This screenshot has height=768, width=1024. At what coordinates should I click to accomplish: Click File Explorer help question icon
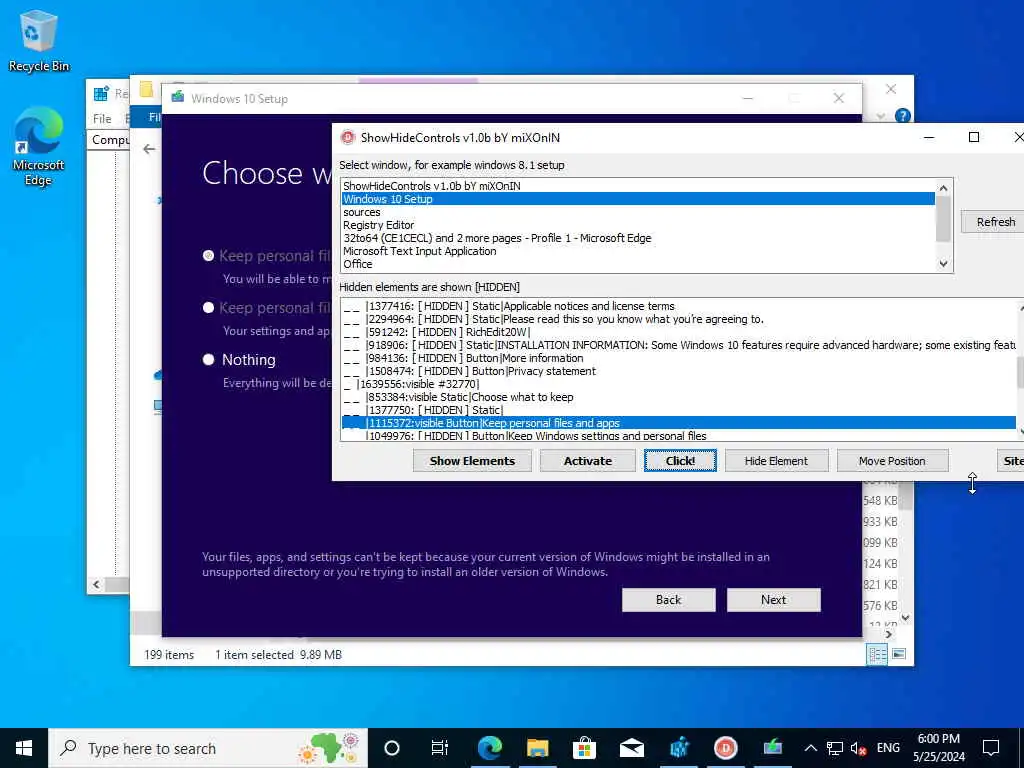tap(903, 116)
